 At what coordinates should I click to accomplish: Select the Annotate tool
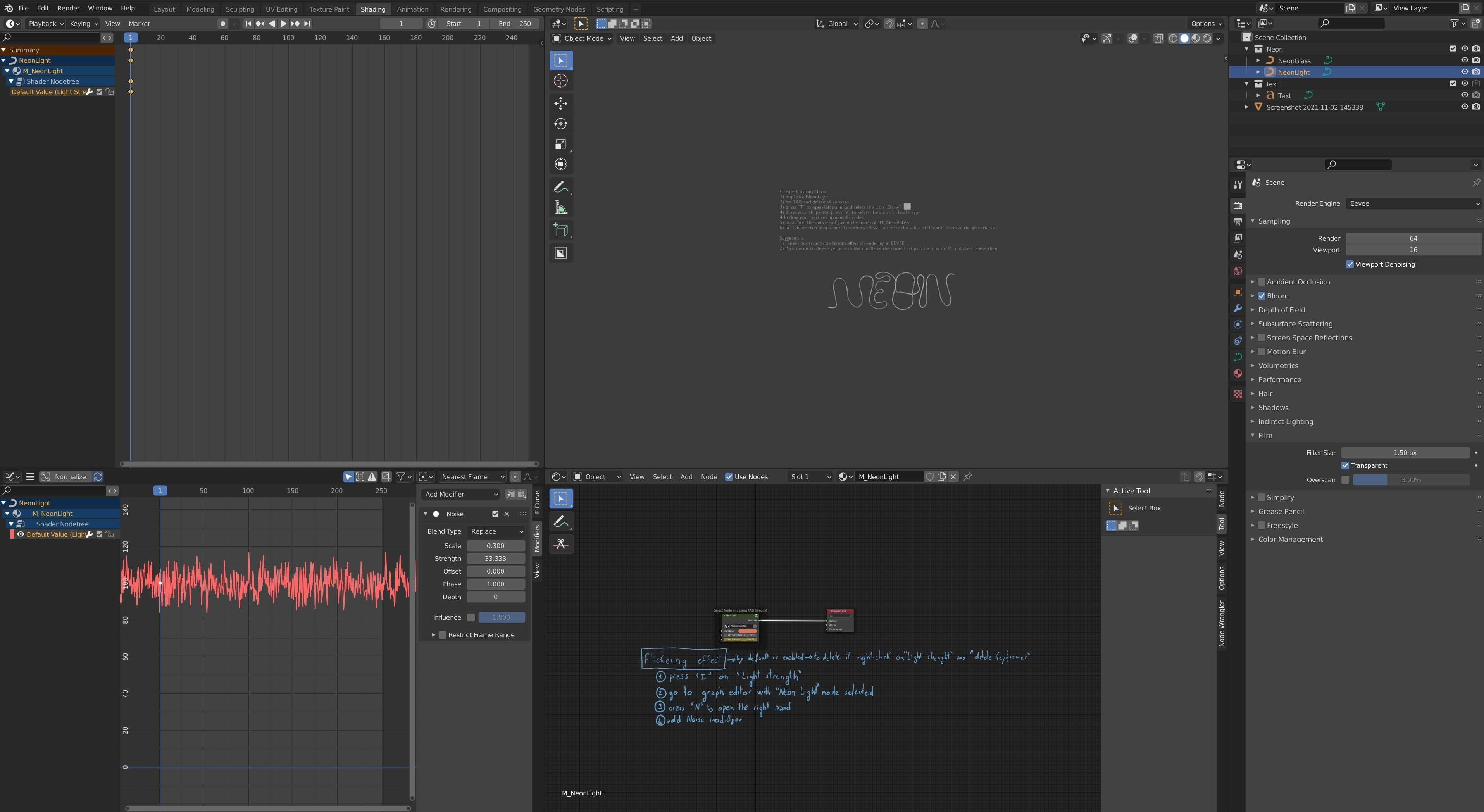coord(561,186)
